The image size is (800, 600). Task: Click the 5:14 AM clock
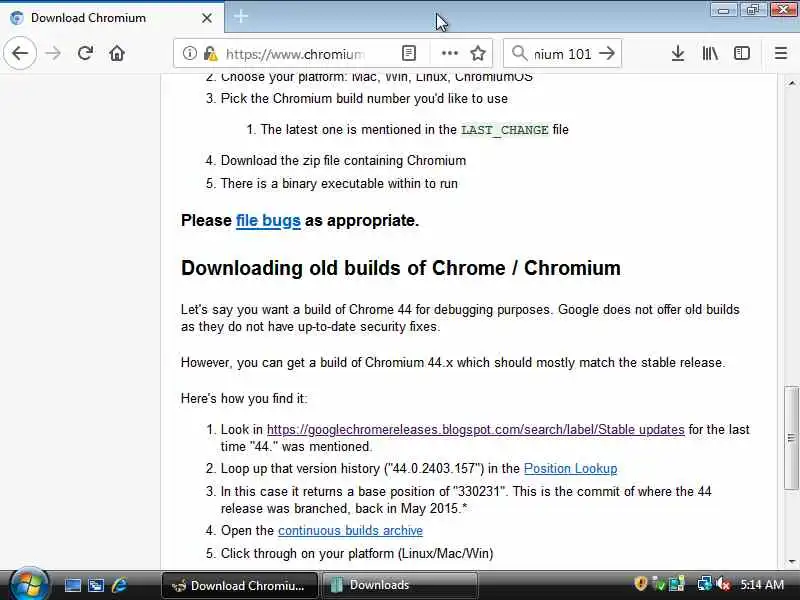click(x=762, y=584)
